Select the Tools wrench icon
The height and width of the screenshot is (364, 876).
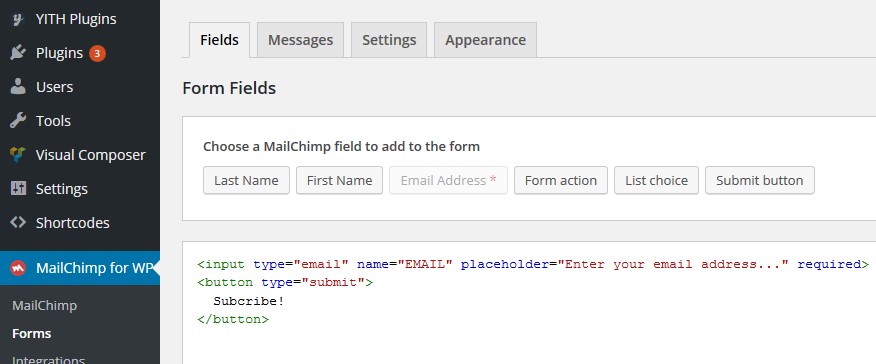pyautogui.click(x=18, y=121)
